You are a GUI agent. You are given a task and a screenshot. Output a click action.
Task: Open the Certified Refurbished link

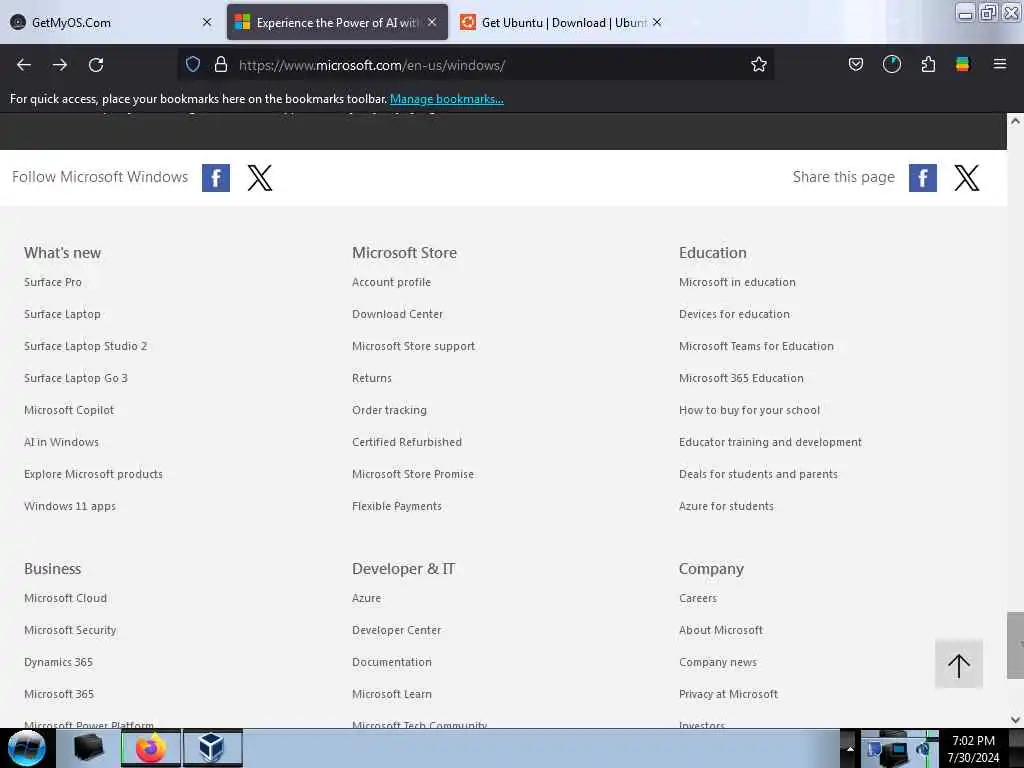pos(407,442)
